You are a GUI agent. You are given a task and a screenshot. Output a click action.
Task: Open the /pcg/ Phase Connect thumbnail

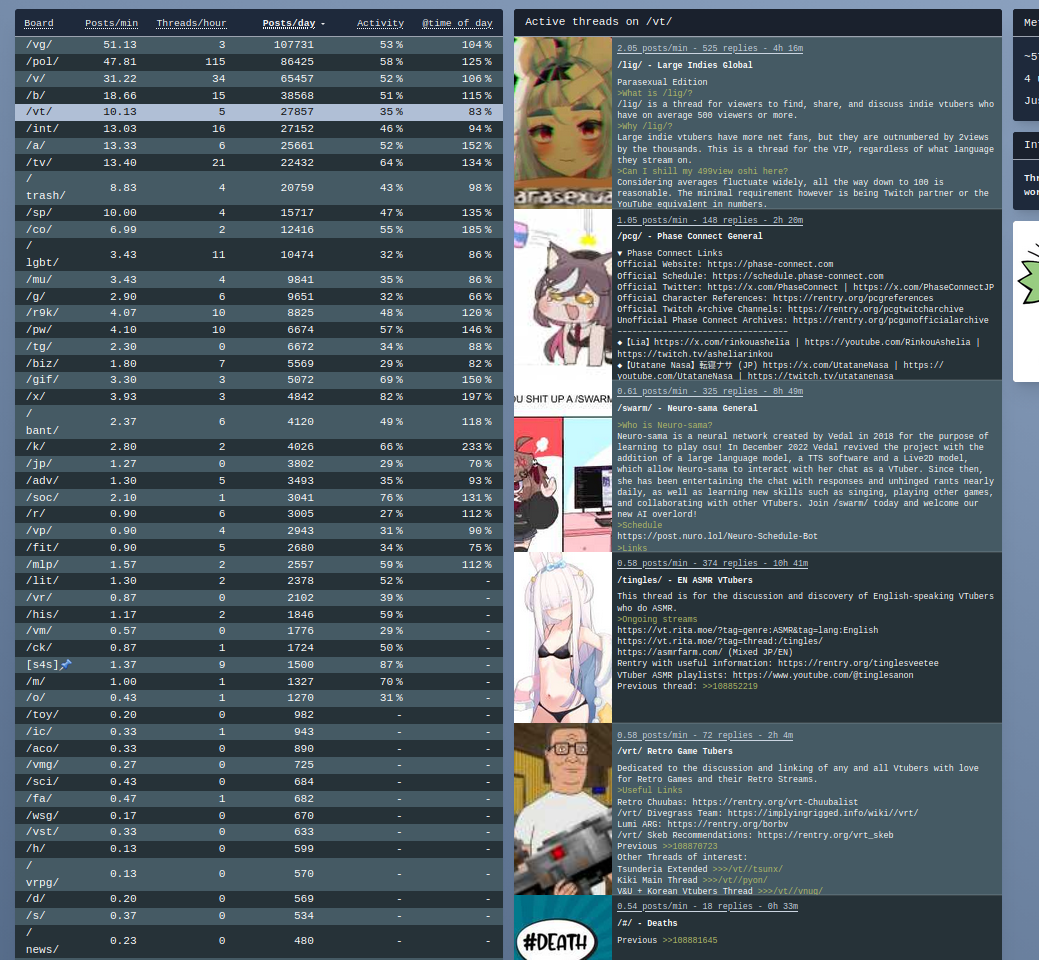(563, 294)
